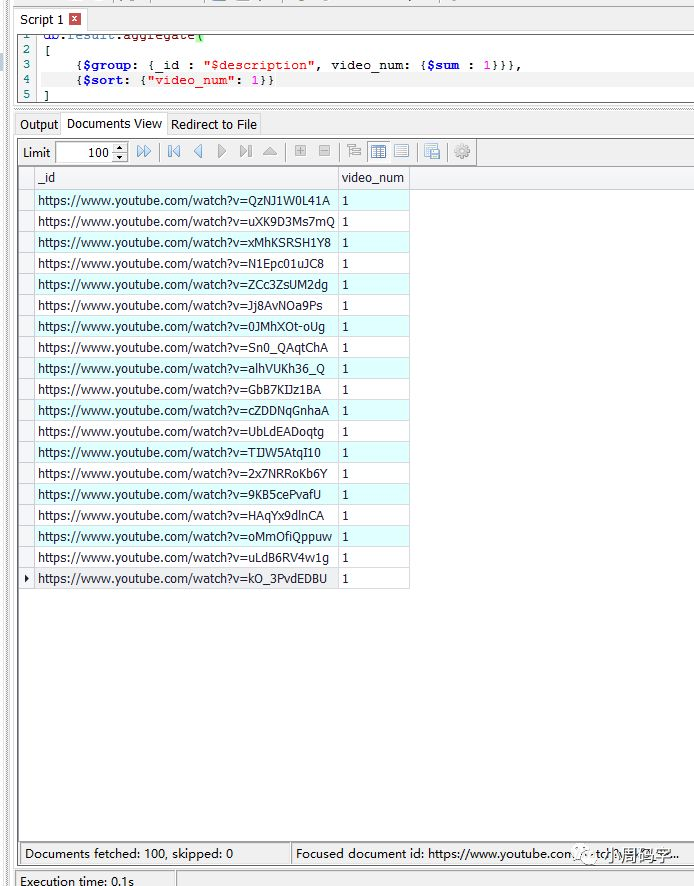Switch to text view mode icon
Screen dimensions: 694x886
(402, 151)
